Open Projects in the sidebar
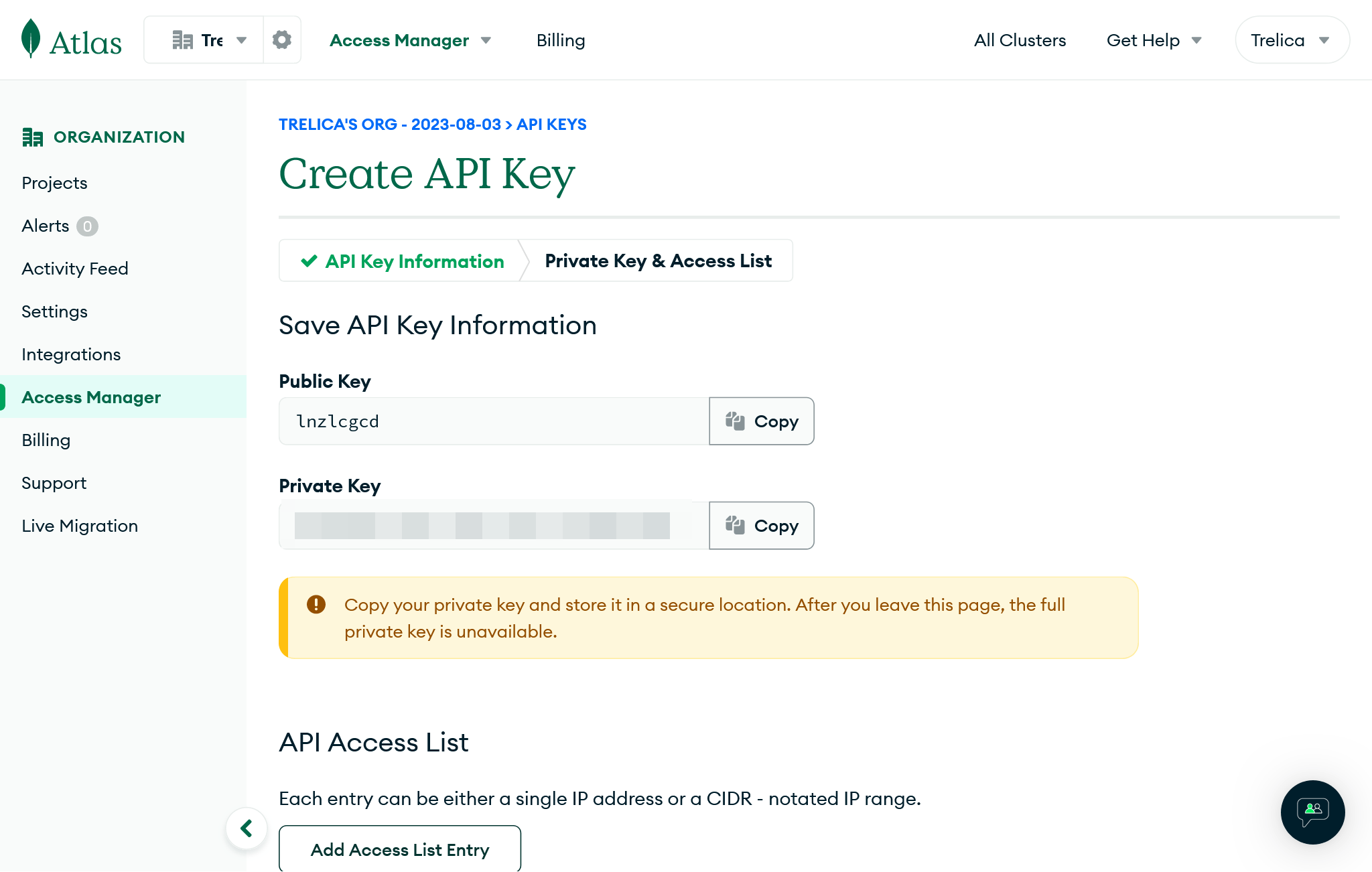Image resolution: width=1372 pixels, height=872 pixels. (x=54, y=183)
